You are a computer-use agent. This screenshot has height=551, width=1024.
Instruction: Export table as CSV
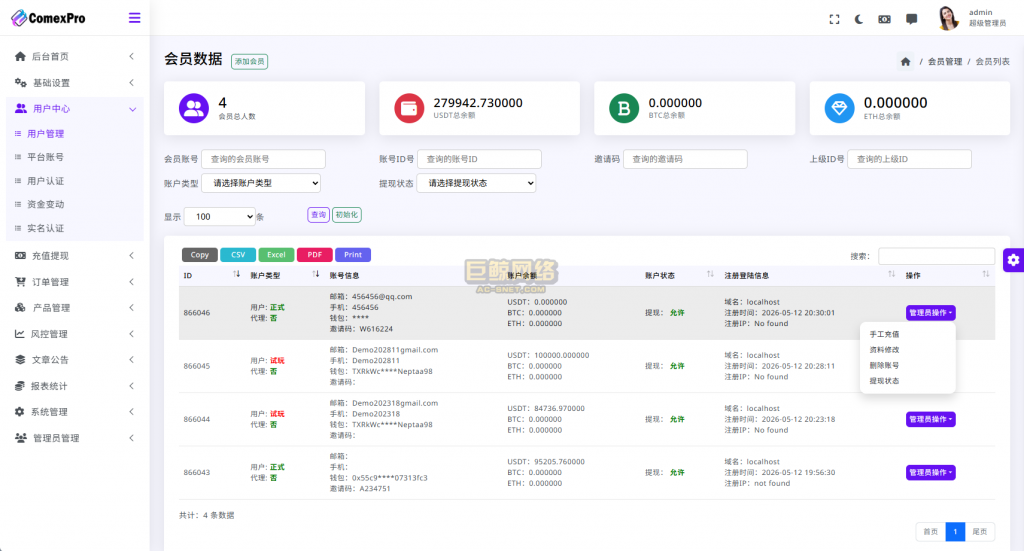tap(238, 255)
